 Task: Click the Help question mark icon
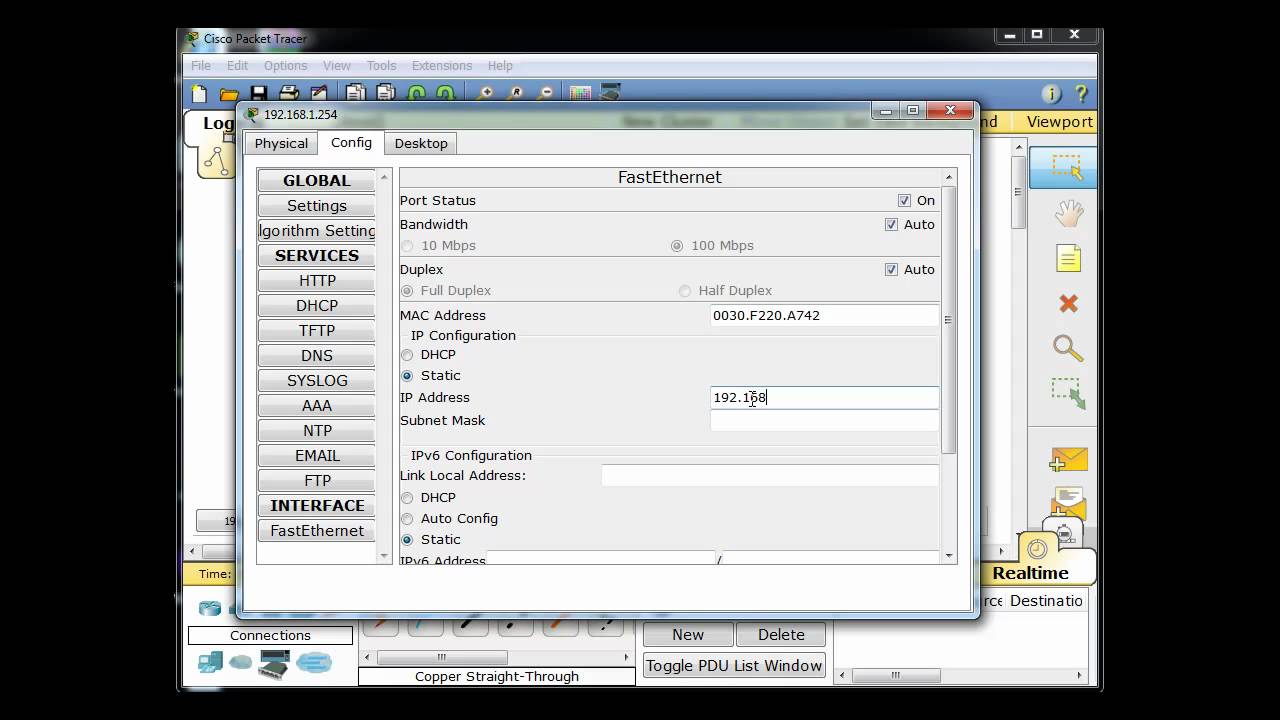[1081, 94]
